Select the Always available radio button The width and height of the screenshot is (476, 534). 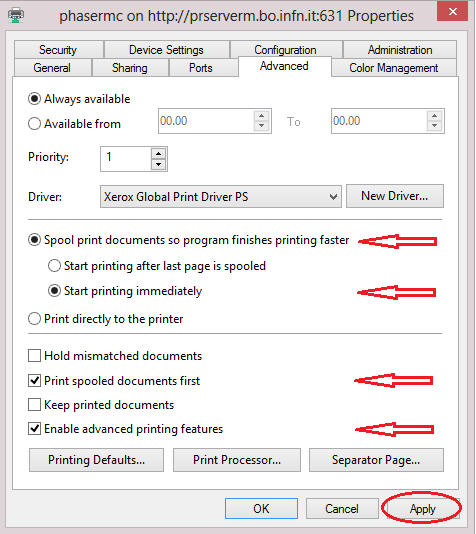(x=34, y=99)
